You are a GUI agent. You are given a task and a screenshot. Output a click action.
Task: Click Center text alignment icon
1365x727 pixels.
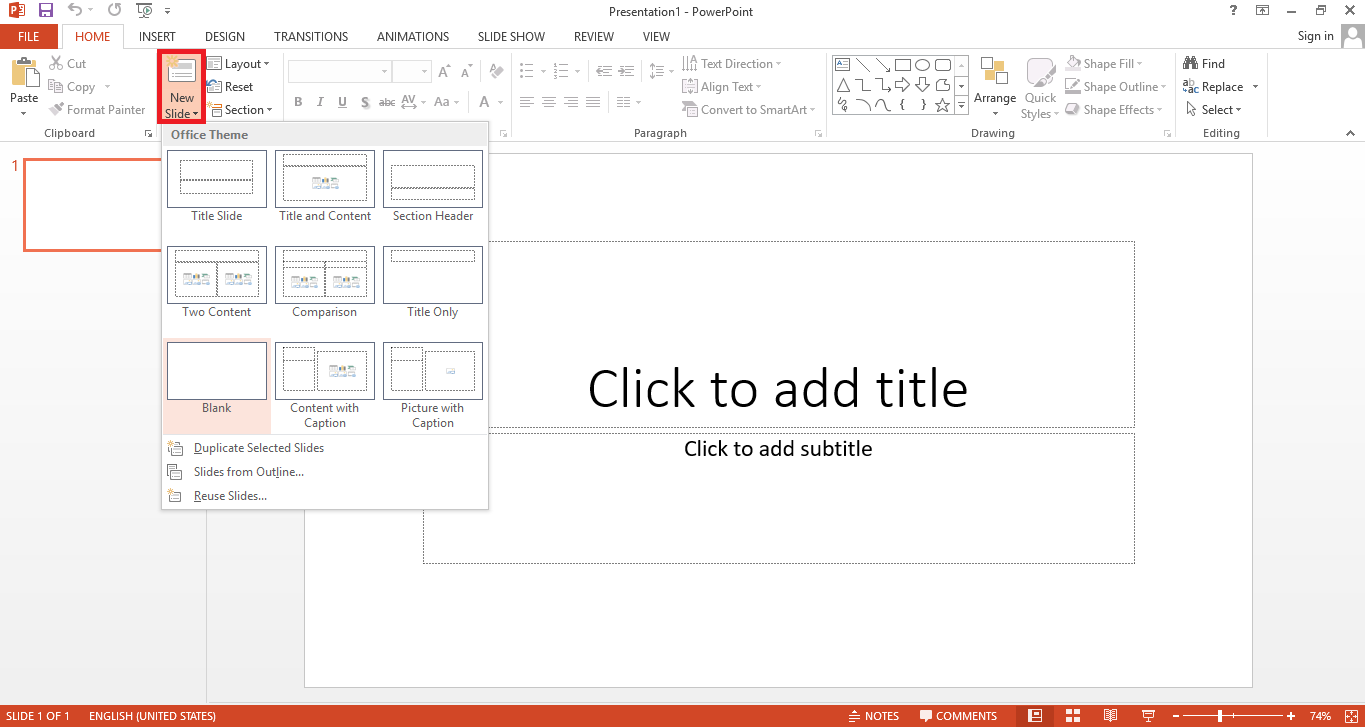549,102
